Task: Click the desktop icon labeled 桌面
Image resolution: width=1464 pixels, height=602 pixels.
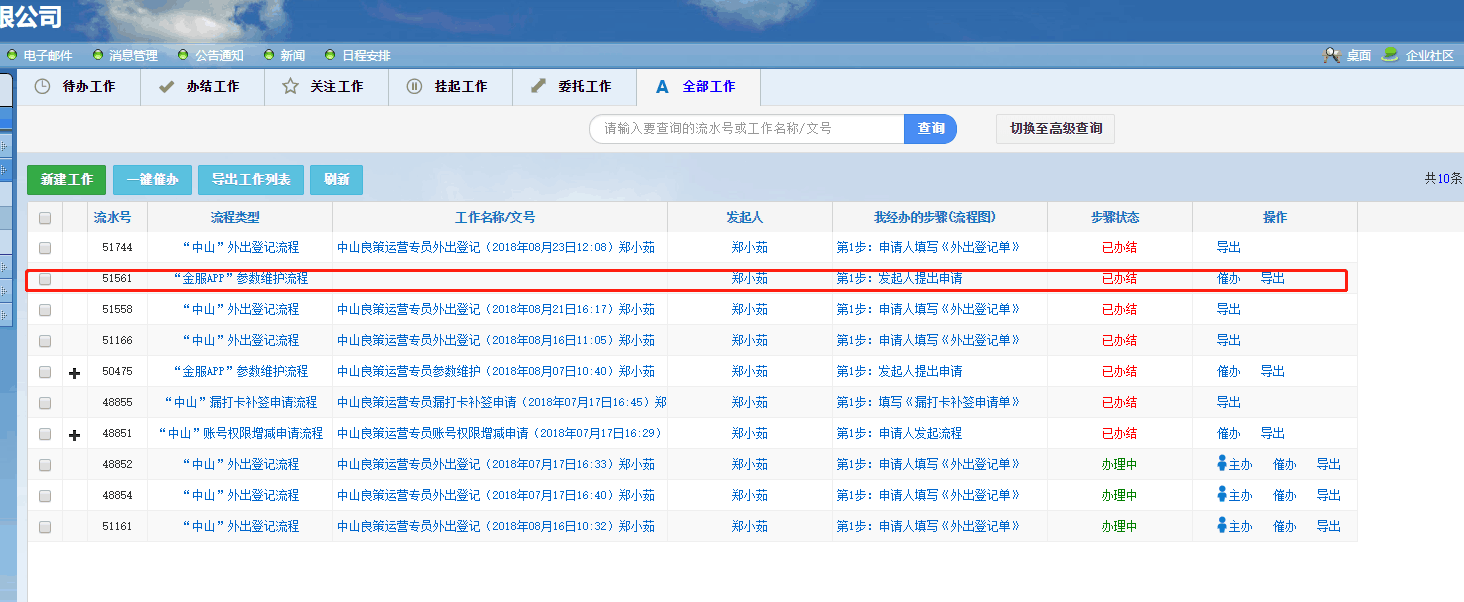Action: tap(1331, 55)
